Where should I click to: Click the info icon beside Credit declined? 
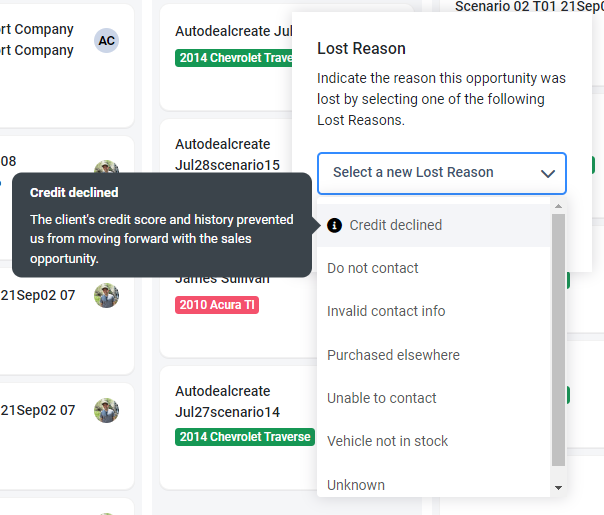click(334, 225)
